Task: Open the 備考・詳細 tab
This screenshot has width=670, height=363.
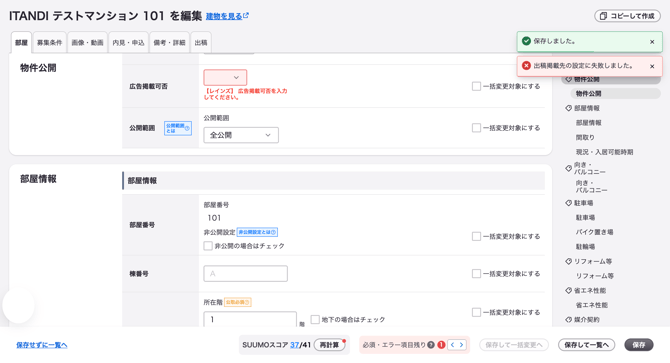Action: (x=169, y=43)
